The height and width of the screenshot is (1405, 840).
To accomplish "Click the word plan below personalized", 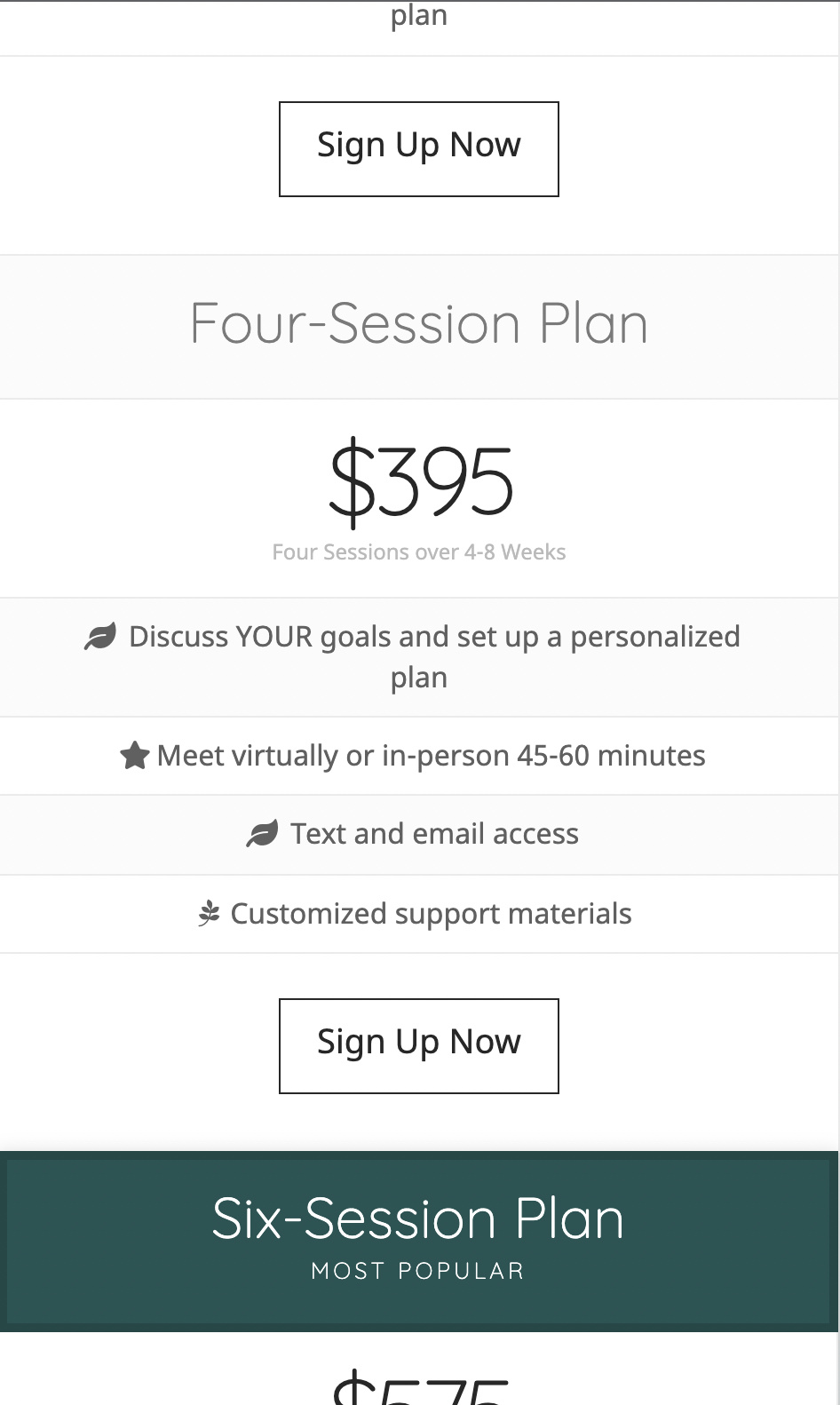I will pos(419,679).
